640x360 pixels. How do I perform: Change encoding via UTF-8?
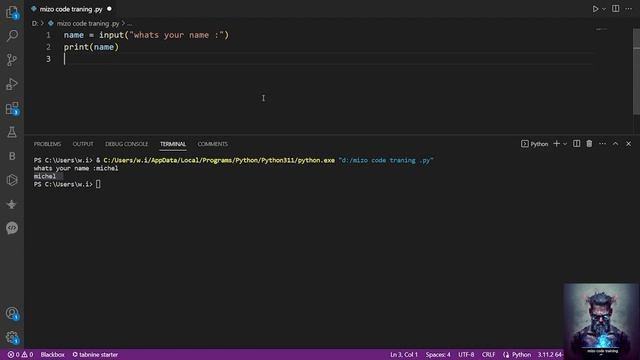[466, 355]
